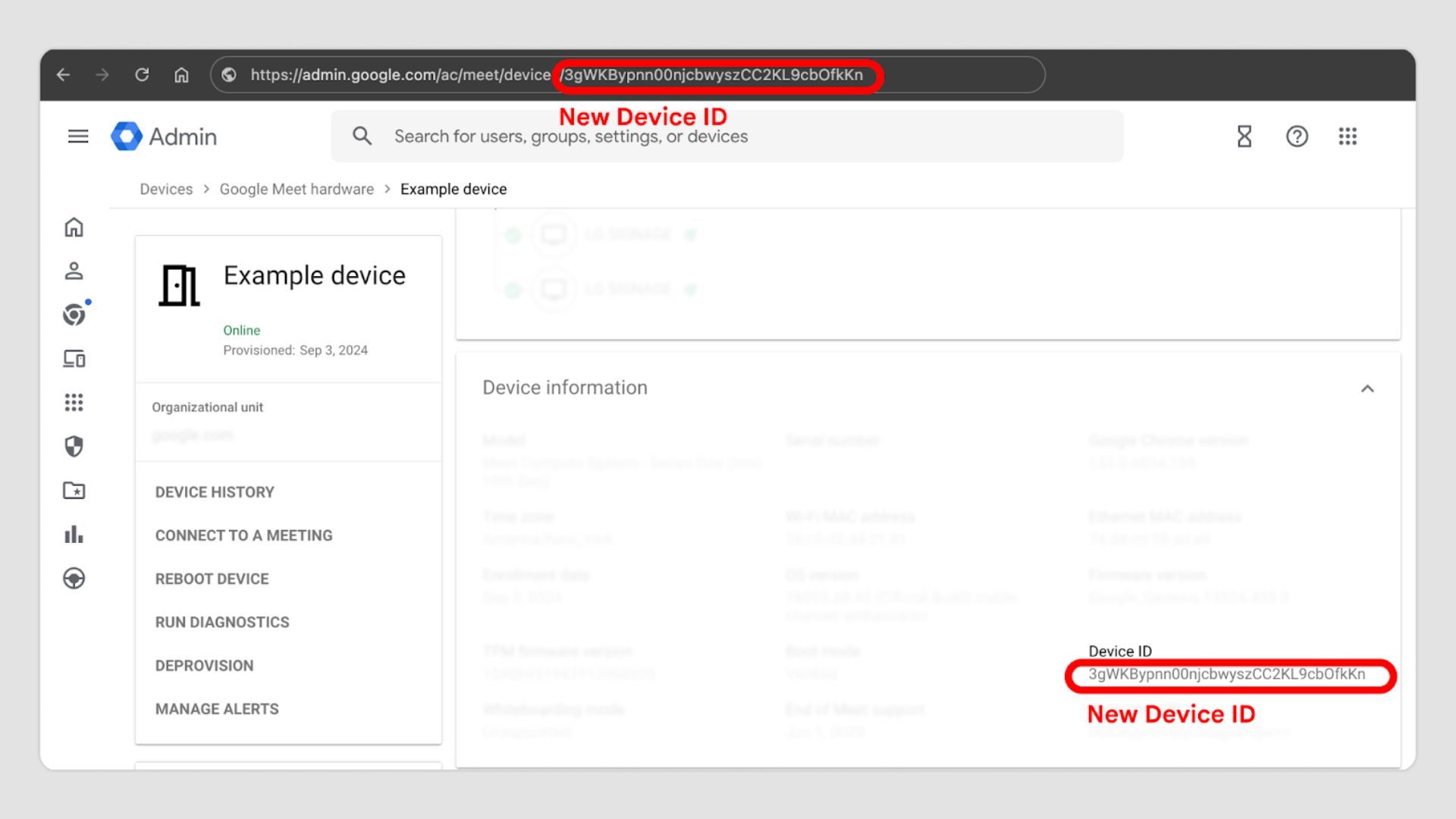Open the browser home page icon
1456x819 pixels.
pyautogui.click(x=181, y=75)
